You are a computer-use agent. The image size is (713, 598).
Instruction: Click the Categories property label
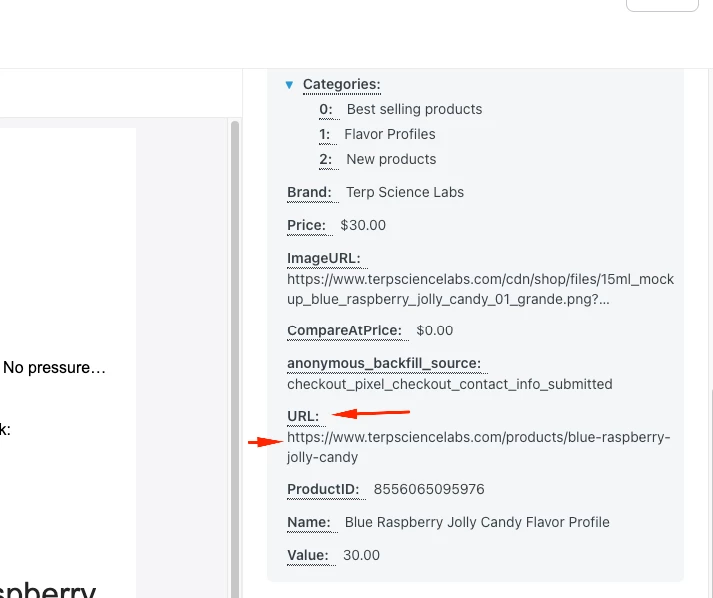pos(341,84)
